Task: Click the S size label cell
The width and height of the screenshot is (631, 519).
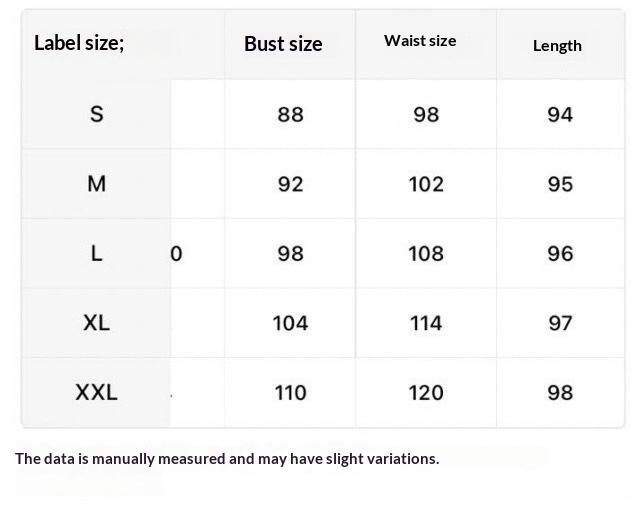Action: (96, 114)
